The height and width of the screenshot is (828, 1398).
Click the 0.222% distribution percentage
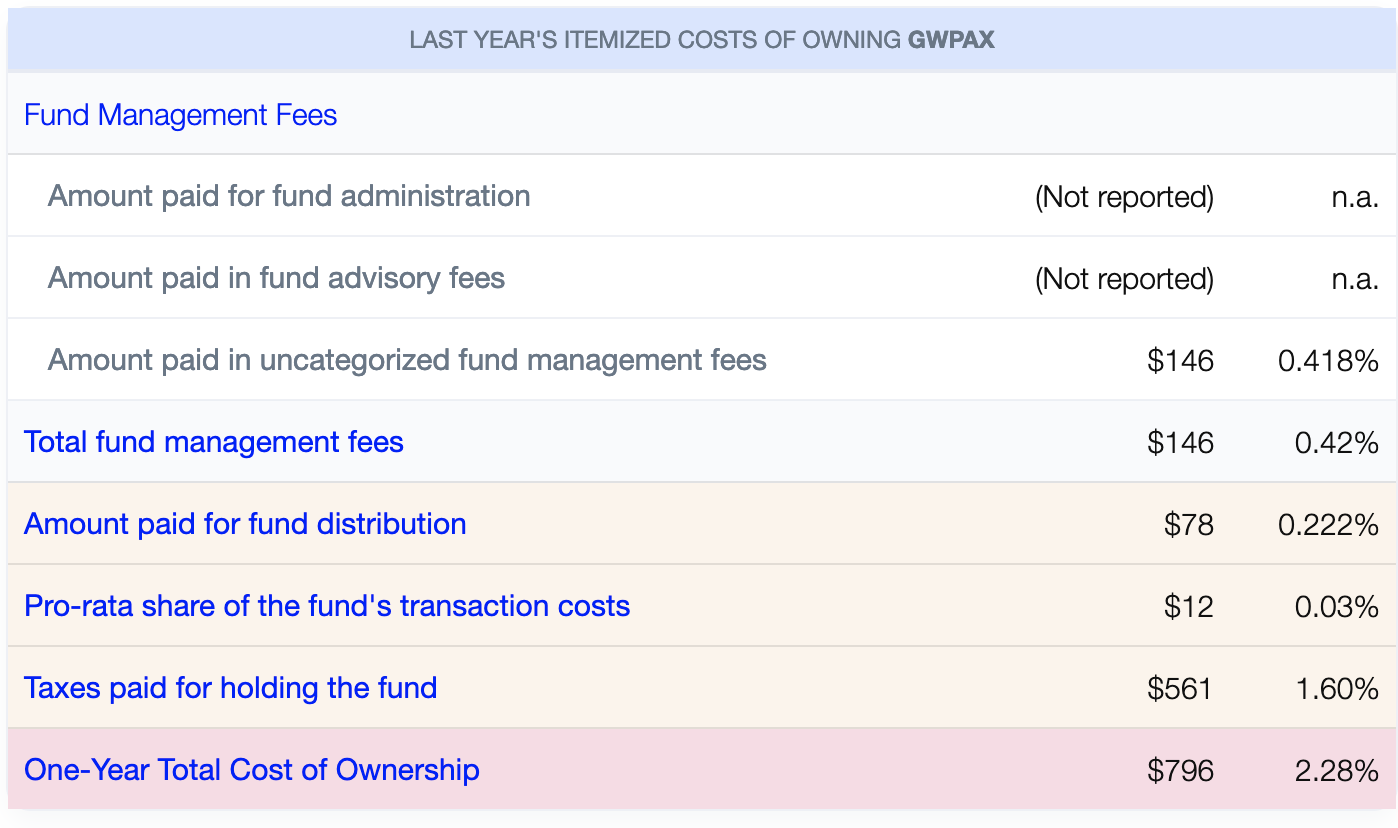pos(1329,525)
